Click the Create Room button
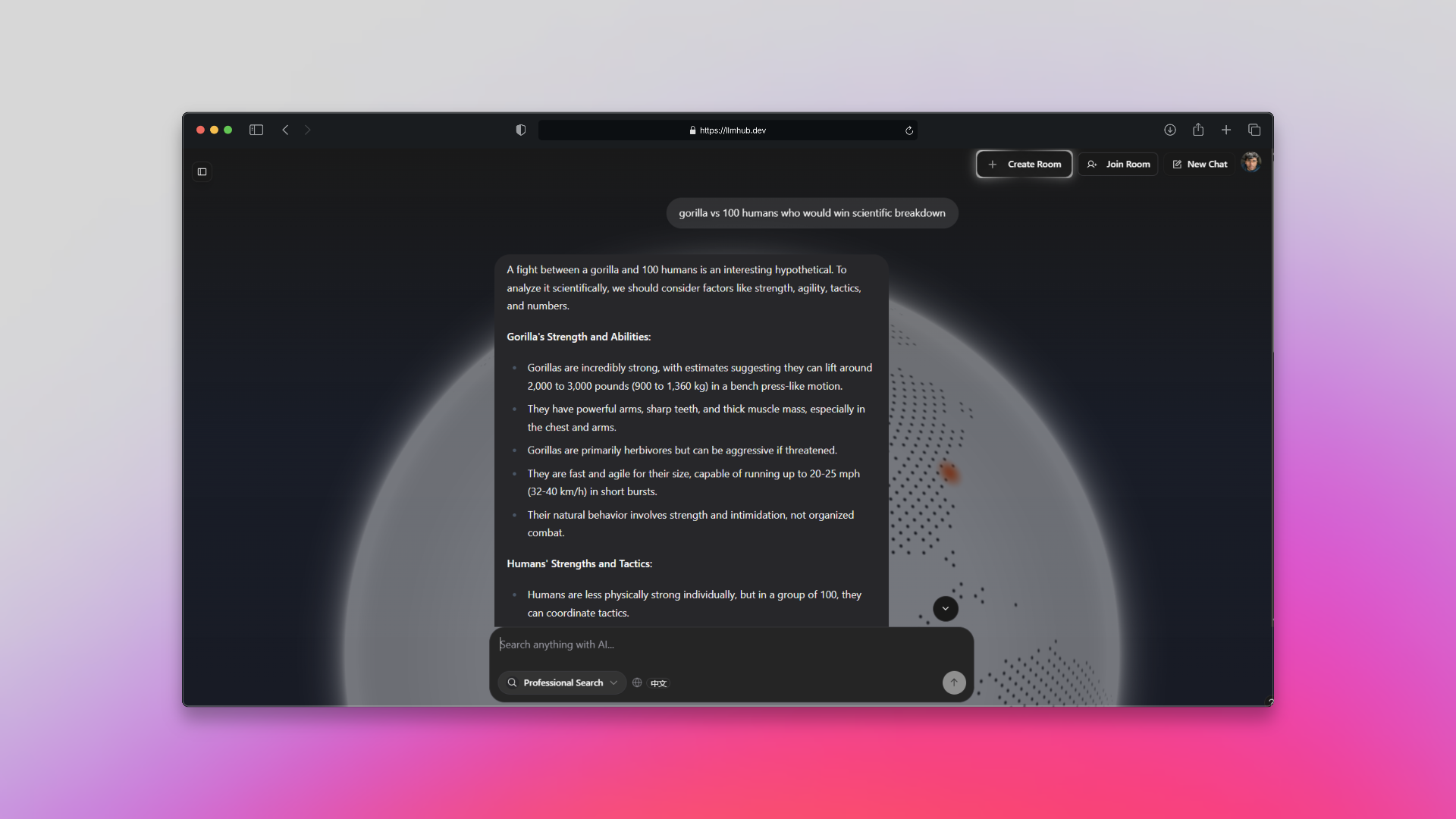This screenshot has height=819, width=1456. 1024,164
